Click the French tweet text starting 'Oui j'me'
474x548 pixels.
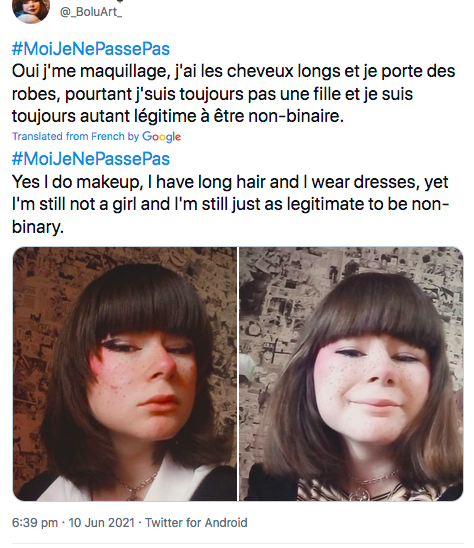[234, 93]
